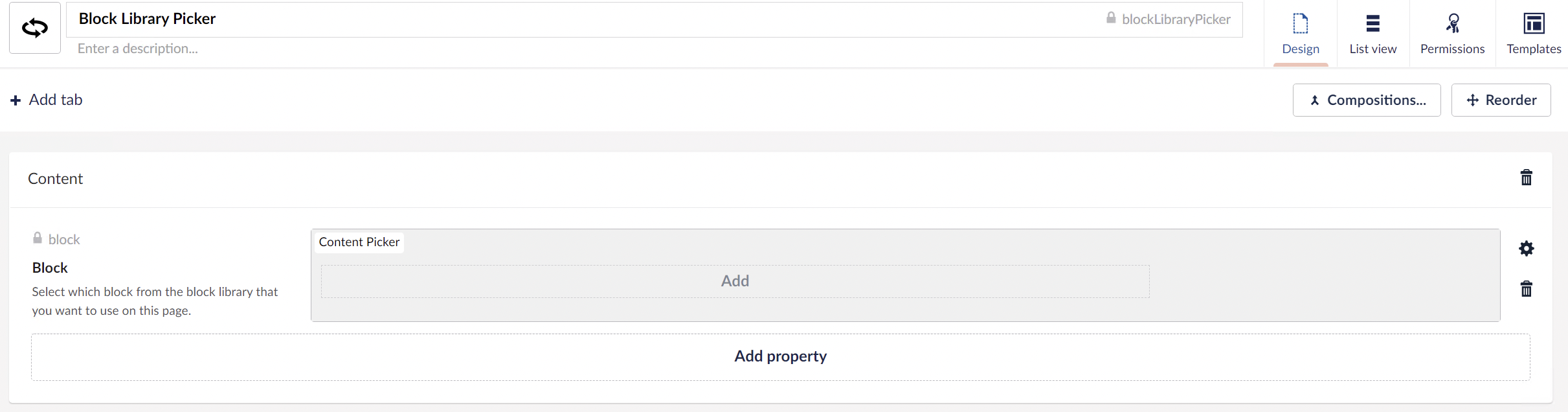
Task: Click the document type icon picker button
Action: (35, 28)
